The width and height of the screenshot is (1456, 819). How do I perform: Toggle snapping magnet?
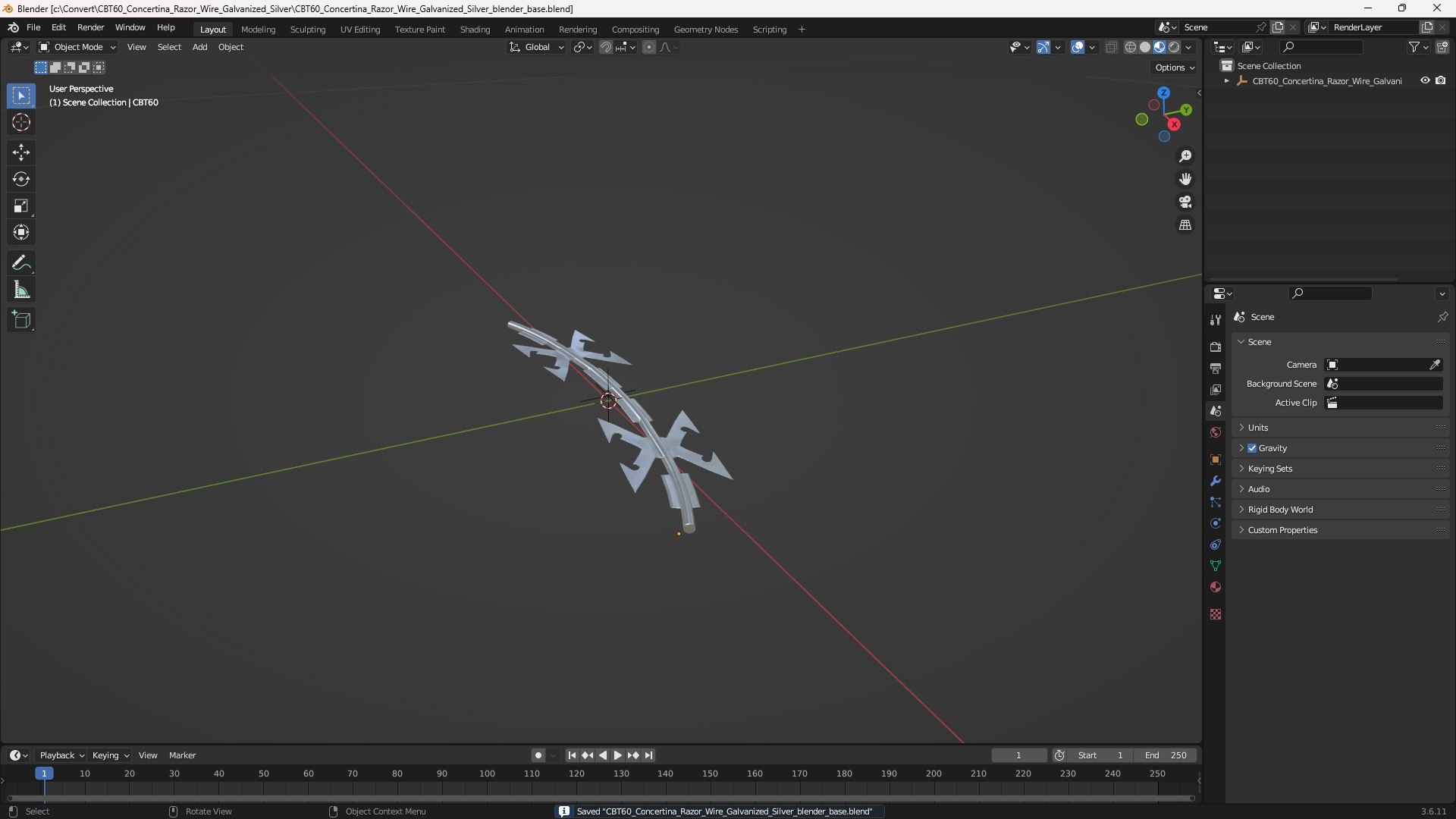[x=605, y=47]
